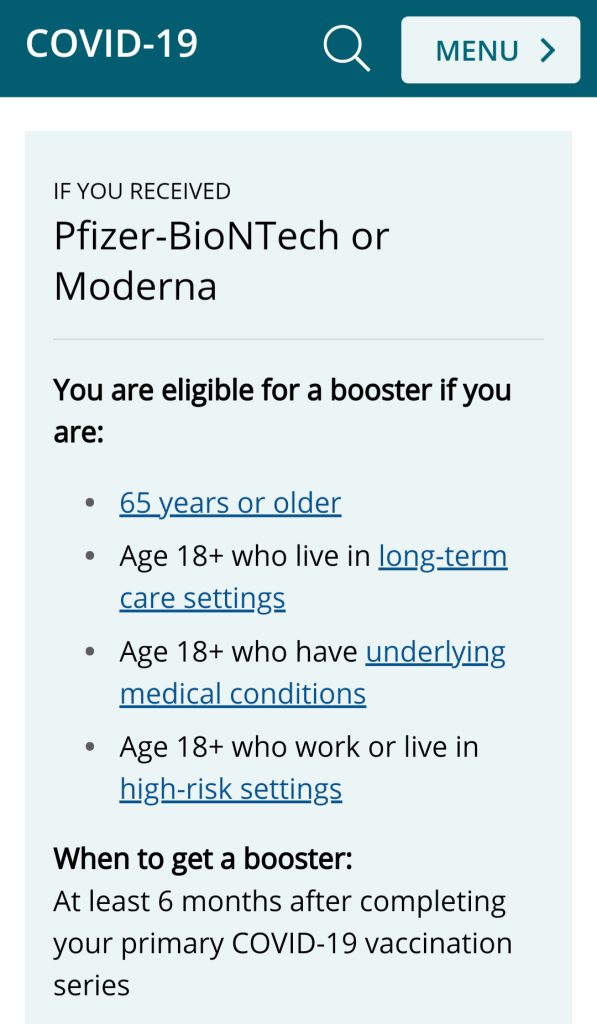Click the "Age 18+ who work or live in" text
This screenshot has height=1024, width=597.
[x=299, y=747]
